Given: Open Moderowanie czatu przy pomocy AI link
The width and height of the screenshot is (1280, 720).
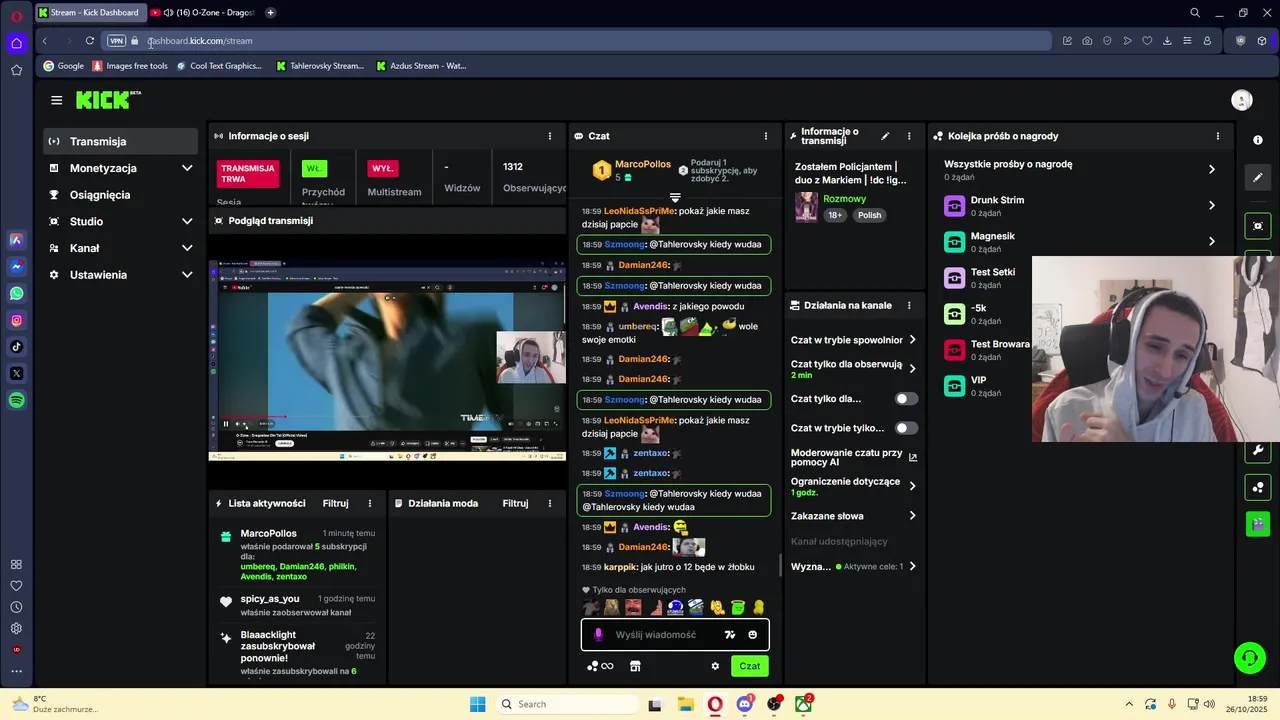Looking at the screenshot, I should (x=853, y=457).
